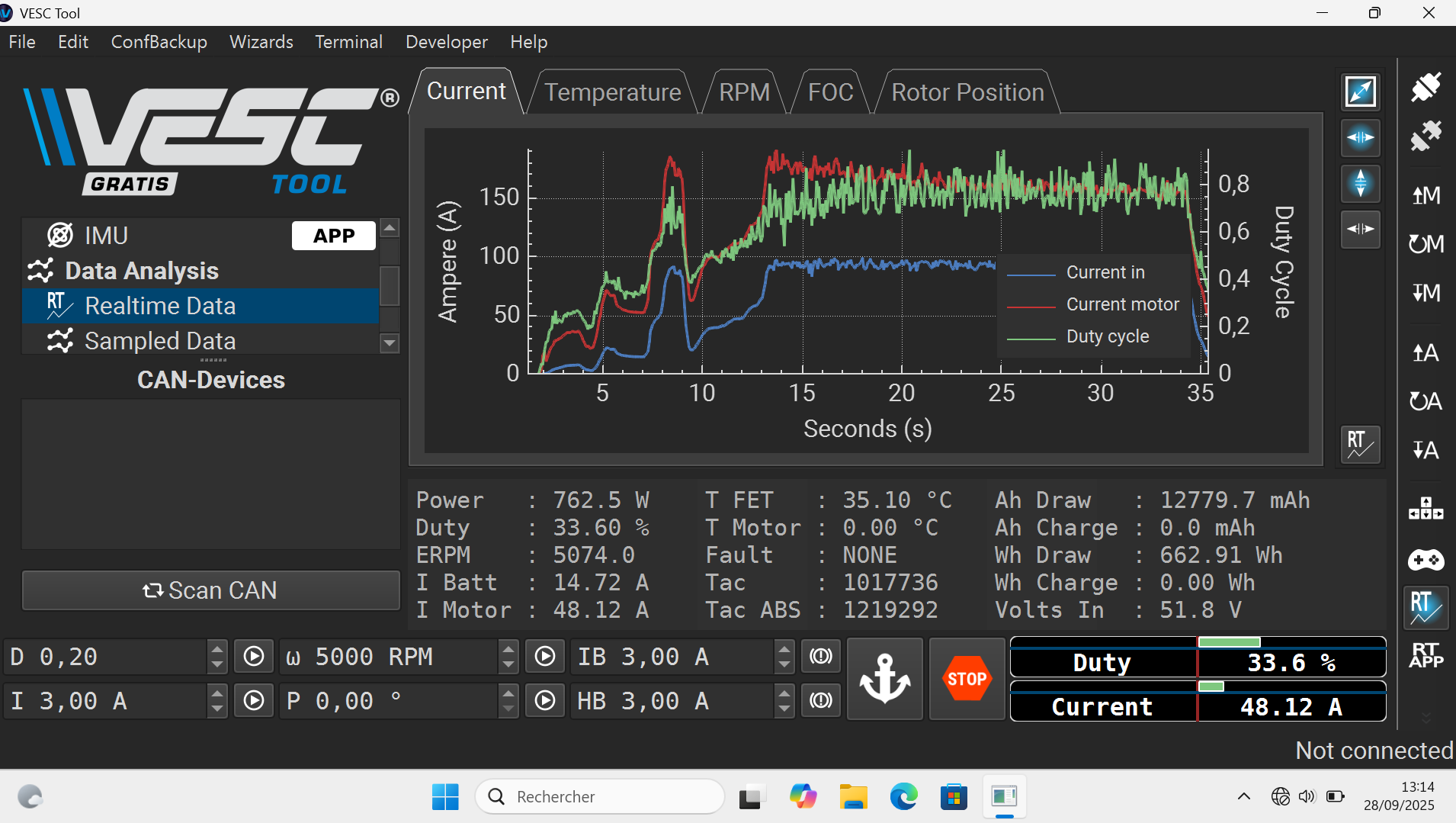Read default app configuration circular-arrow A icon
This screenshot has height=823, width=1456.
[1426, 401]
